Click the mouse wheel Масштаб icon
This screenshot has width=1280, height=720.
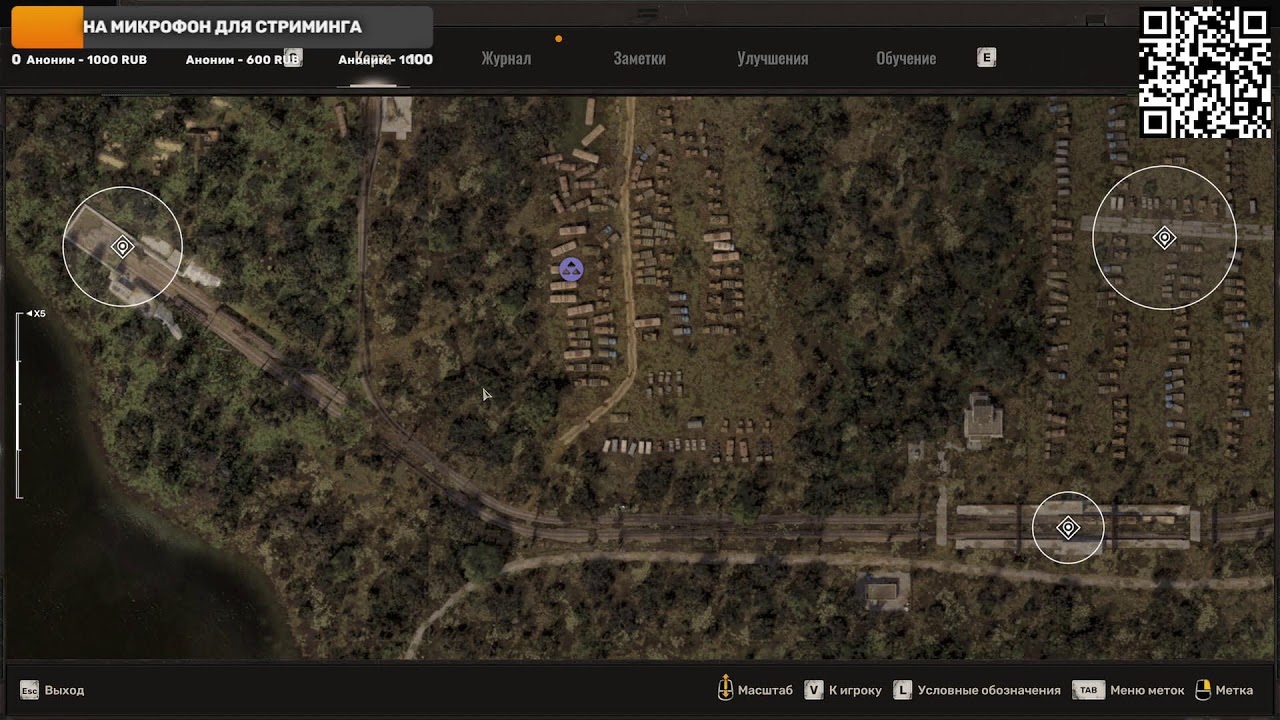[x=725, y=689]
